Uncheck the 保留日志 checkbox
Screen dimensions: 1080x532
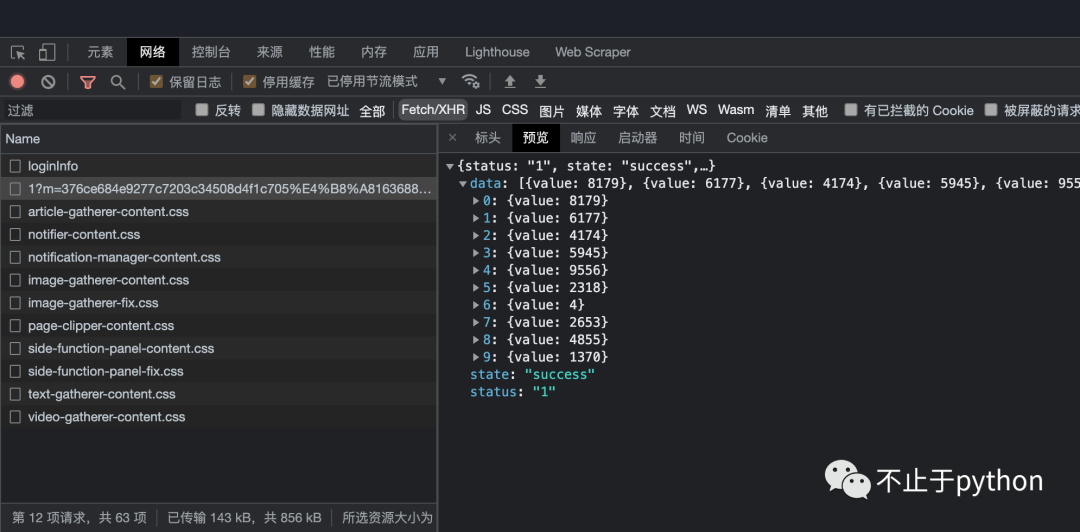(156, 82)
